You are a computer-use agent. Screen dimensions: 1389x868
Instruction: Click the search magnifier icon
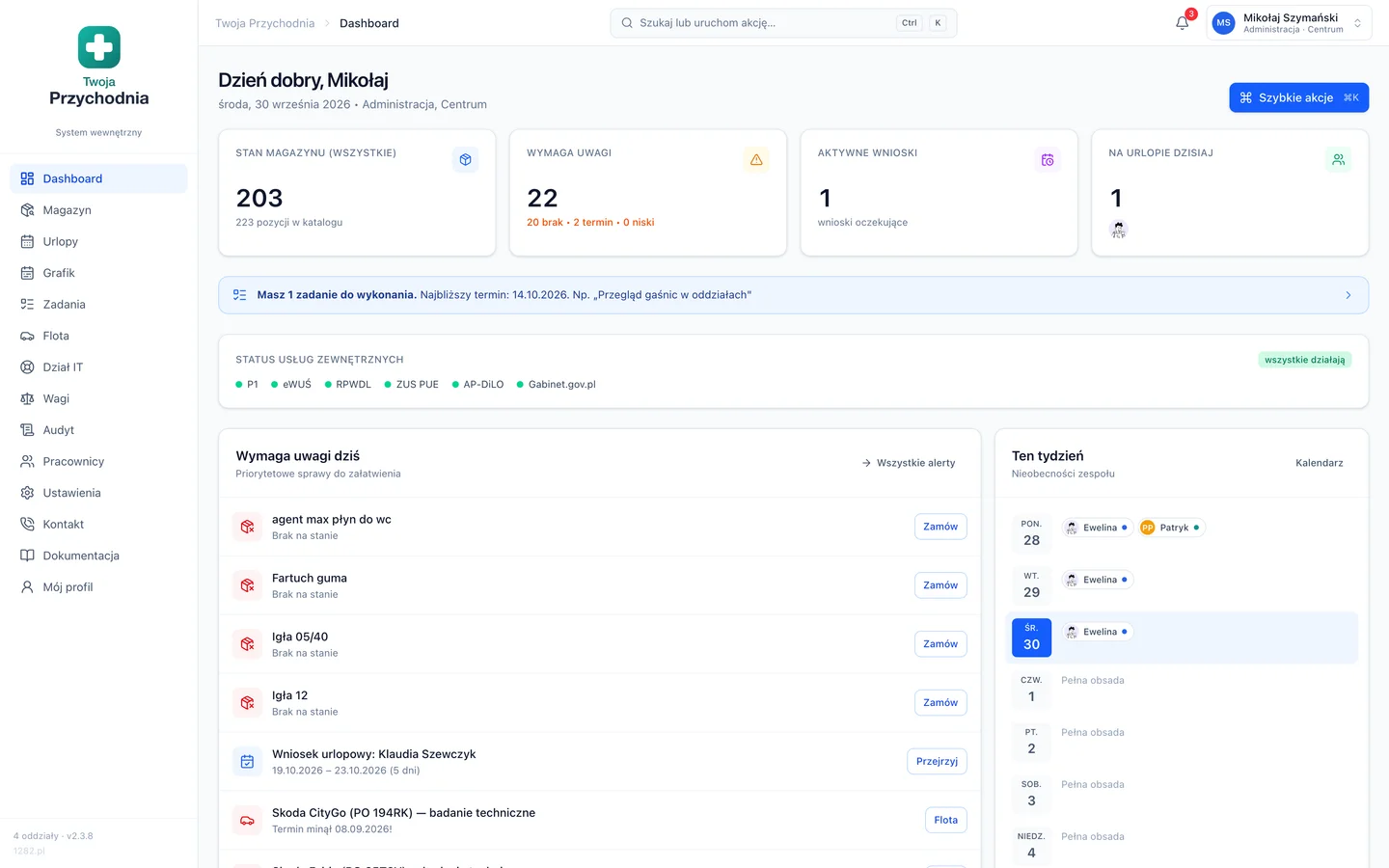[627, 23]
